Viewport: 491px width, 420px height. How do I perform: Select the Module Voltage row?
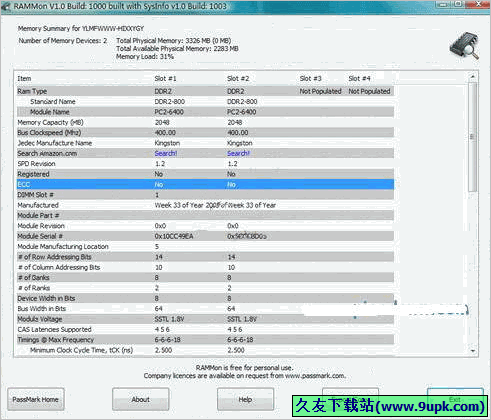(x=205, y=319)
